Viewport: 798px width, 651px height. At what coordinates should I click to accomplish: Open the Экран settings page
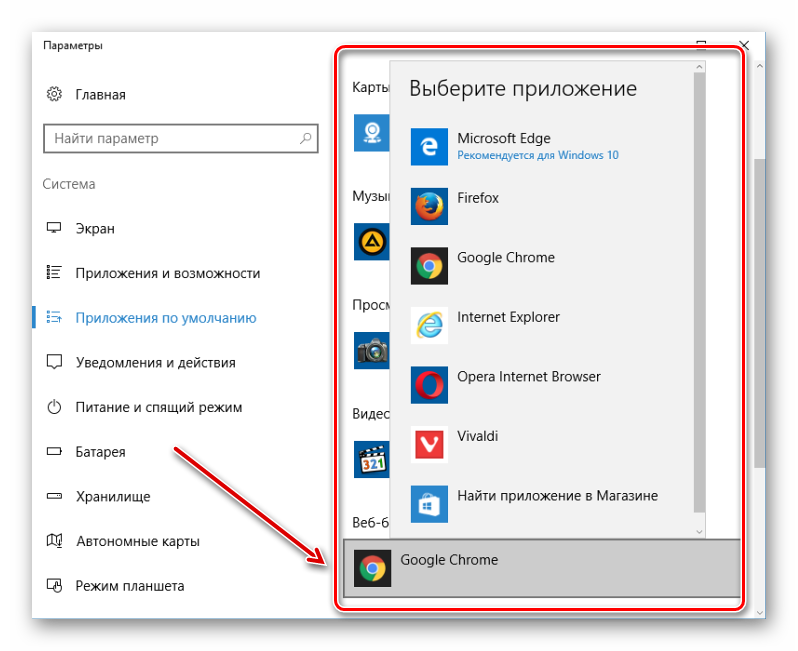click(95, 229)
